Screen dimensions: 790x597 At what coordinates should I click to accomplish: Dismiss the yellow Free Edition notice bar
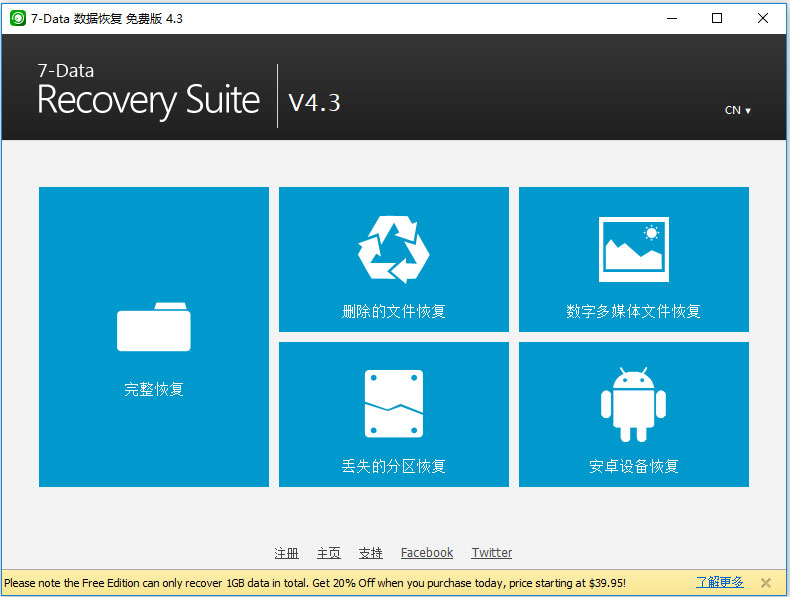[766, 583]
